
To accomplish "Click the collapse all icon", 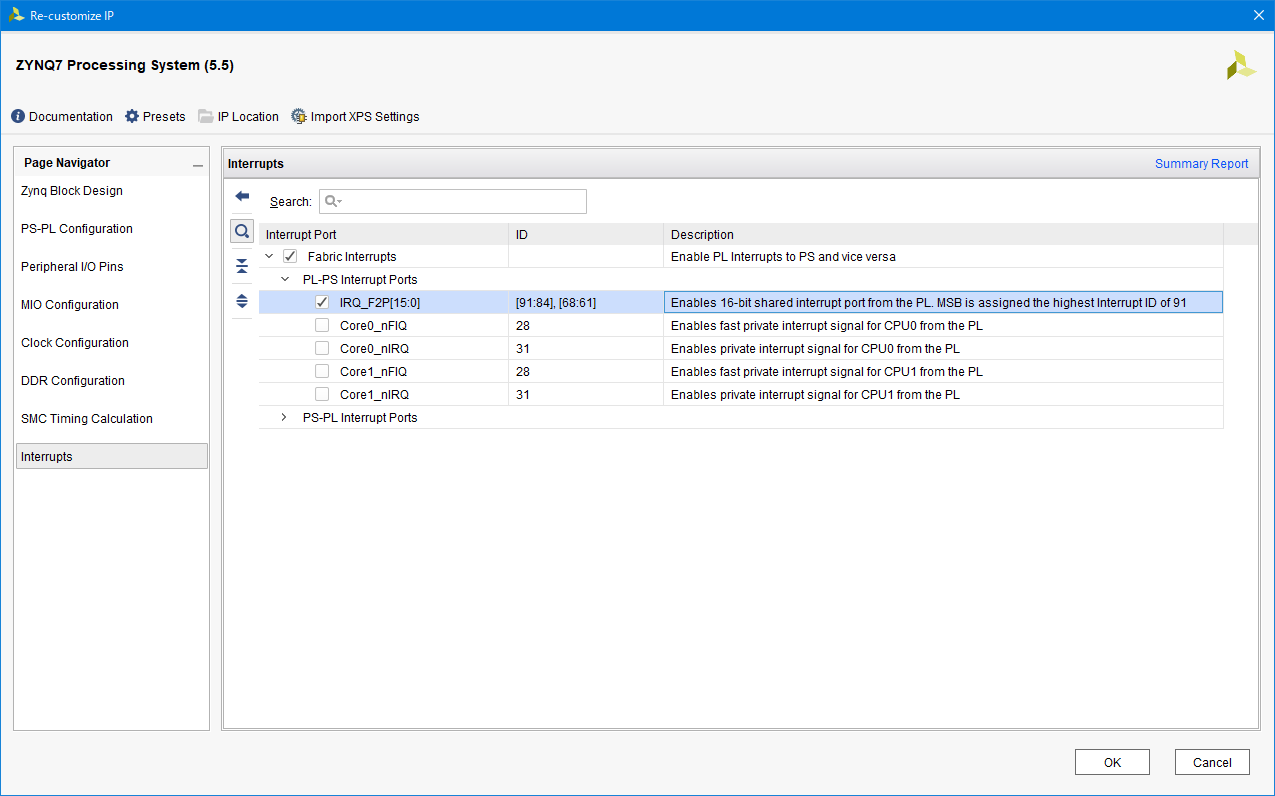I will click(x=242, y=266).
